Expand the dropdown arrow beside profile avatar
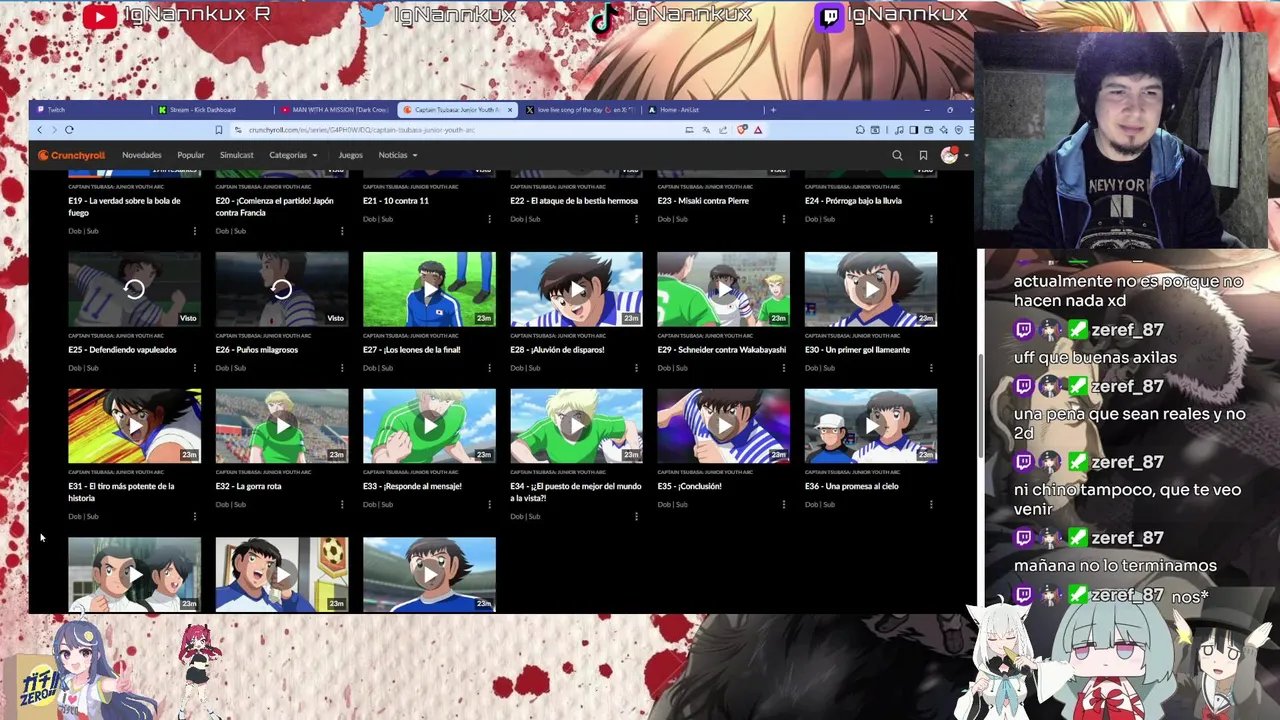This screenshot has width=1280, height=720. point(965,156)
